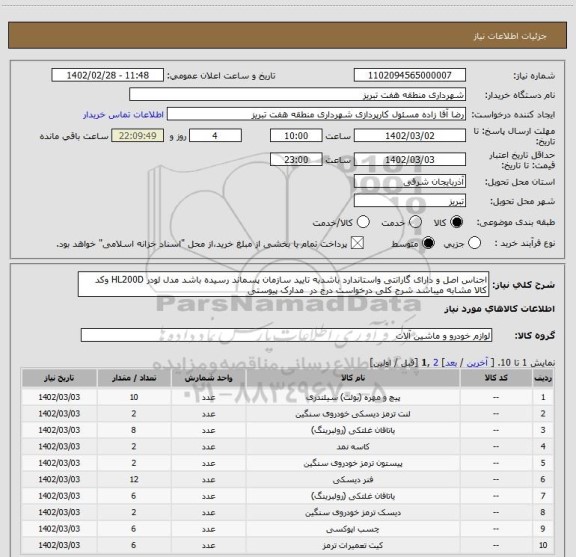This screenshot has height=557, width=576.
Task: Click the تعداد / مقدار column header
Action: [x=134, y=378]
